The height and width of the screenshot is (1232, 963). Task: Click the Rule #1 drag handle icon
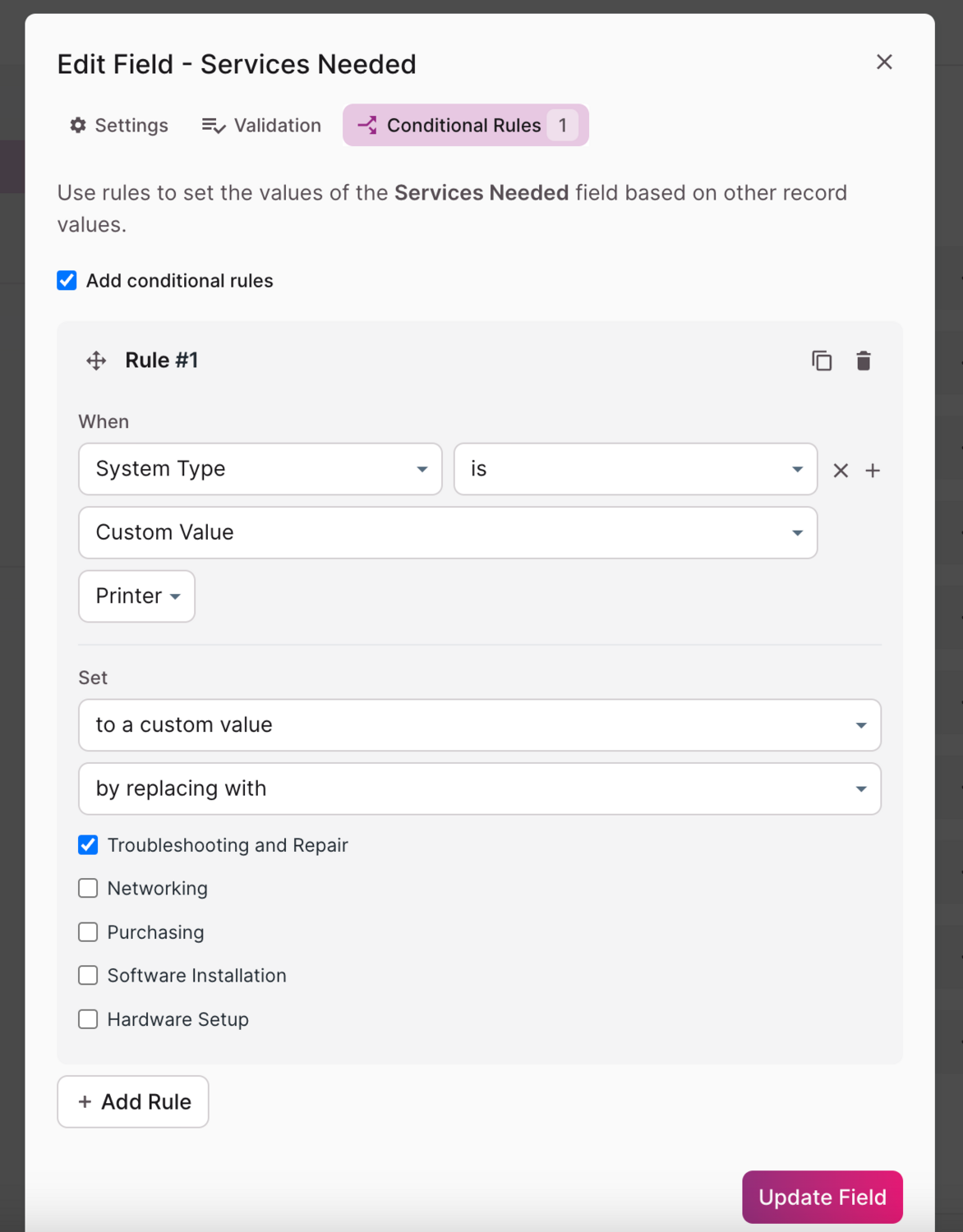tap(96, 361)
